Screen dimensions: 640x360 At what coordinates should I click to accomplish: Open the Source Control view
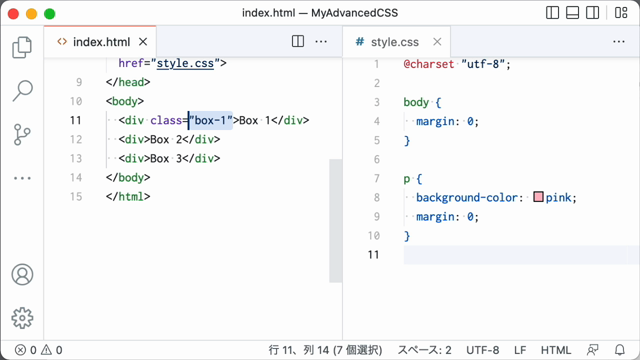[x=22, y=135]
